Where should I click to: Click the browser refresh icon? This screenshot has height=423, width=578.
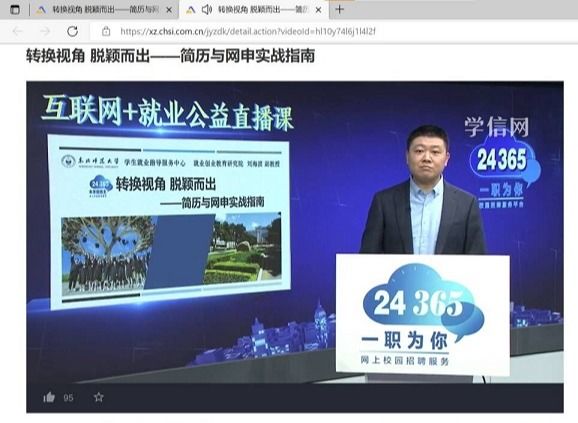(x=72, y=31)
